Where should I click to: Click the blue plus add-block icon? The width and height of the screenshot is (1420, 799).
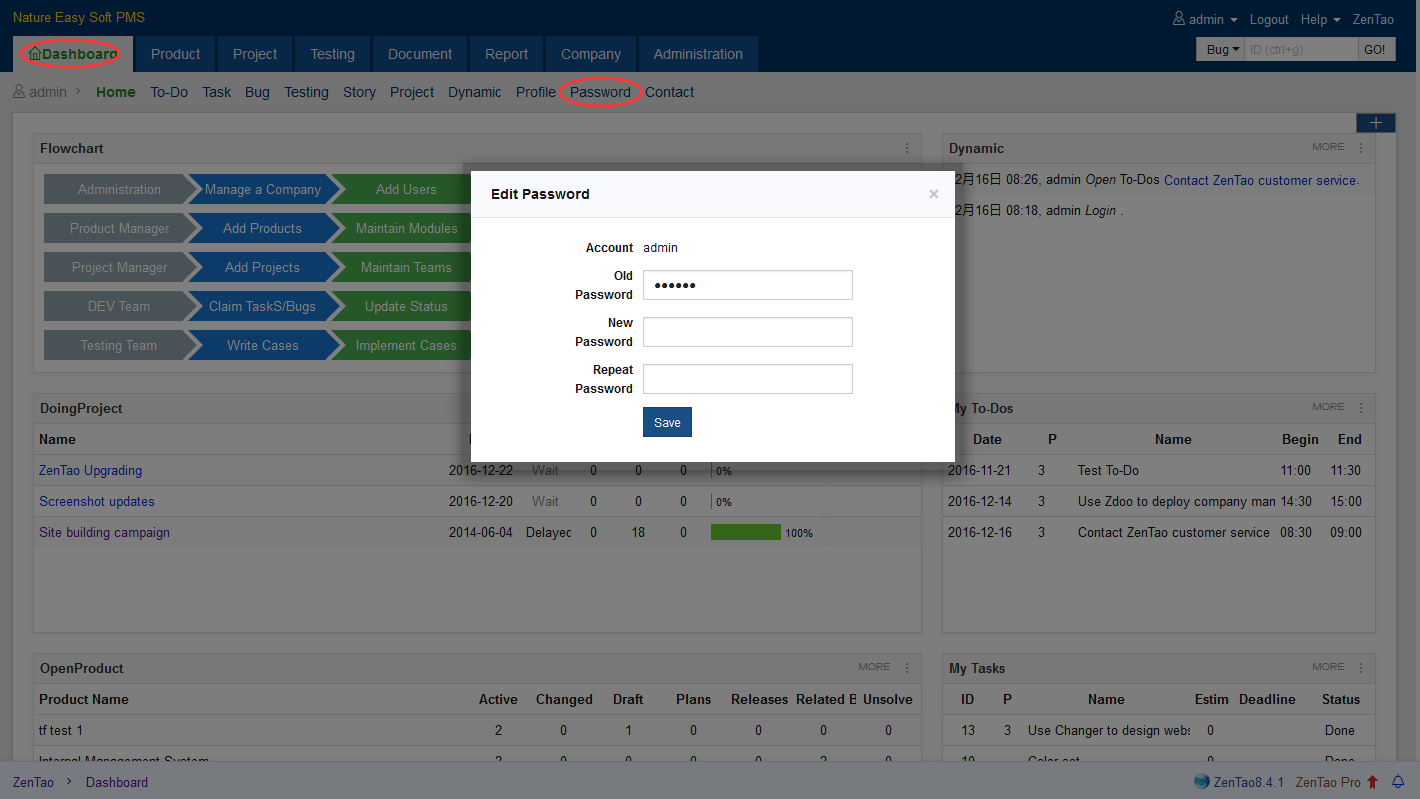pyautogui.click(x=1376, y=123)
